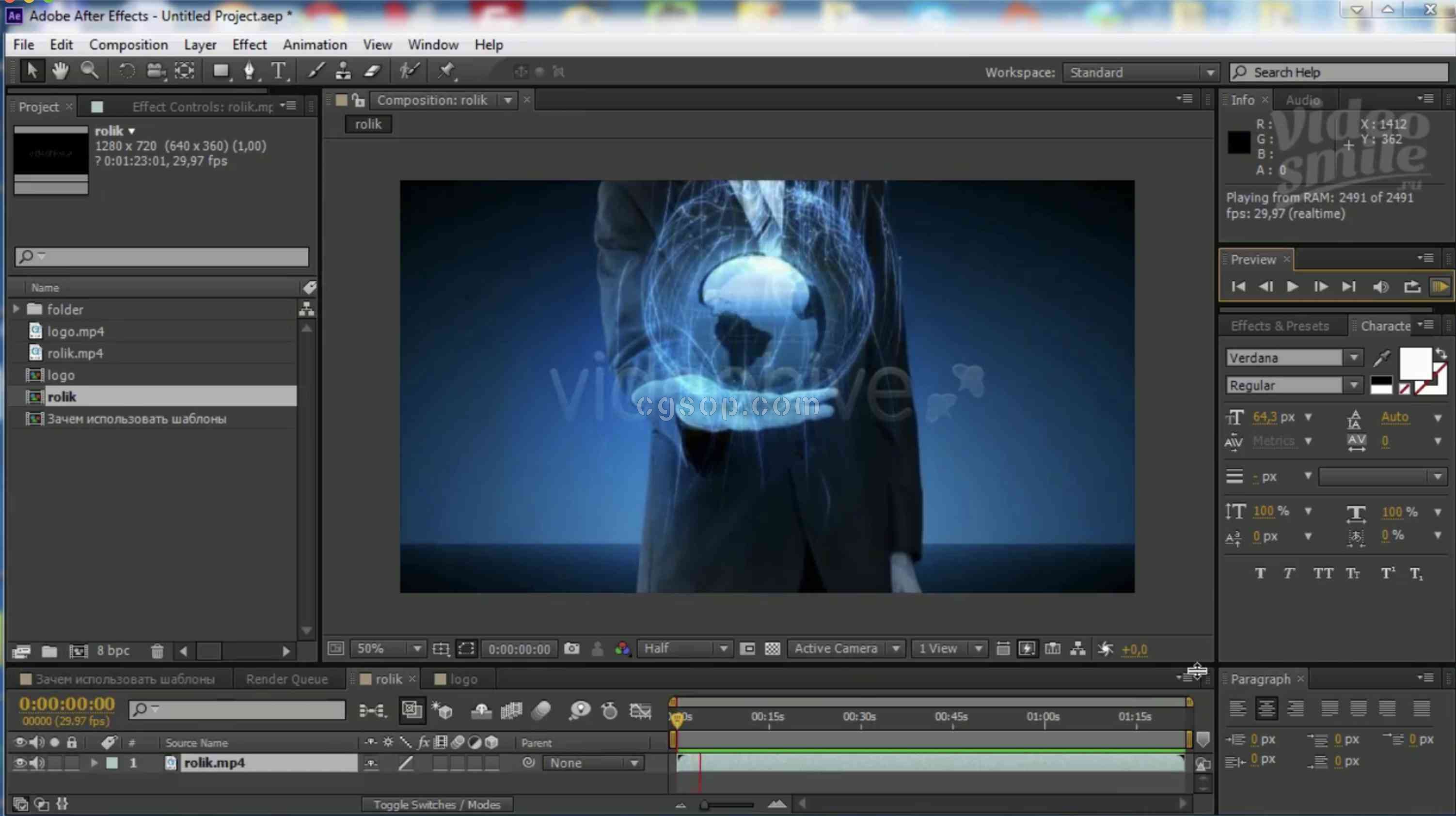Toggle transparency grid in viewer
The height and width of the screenshot is (816, 1456).
coord(772,649)
